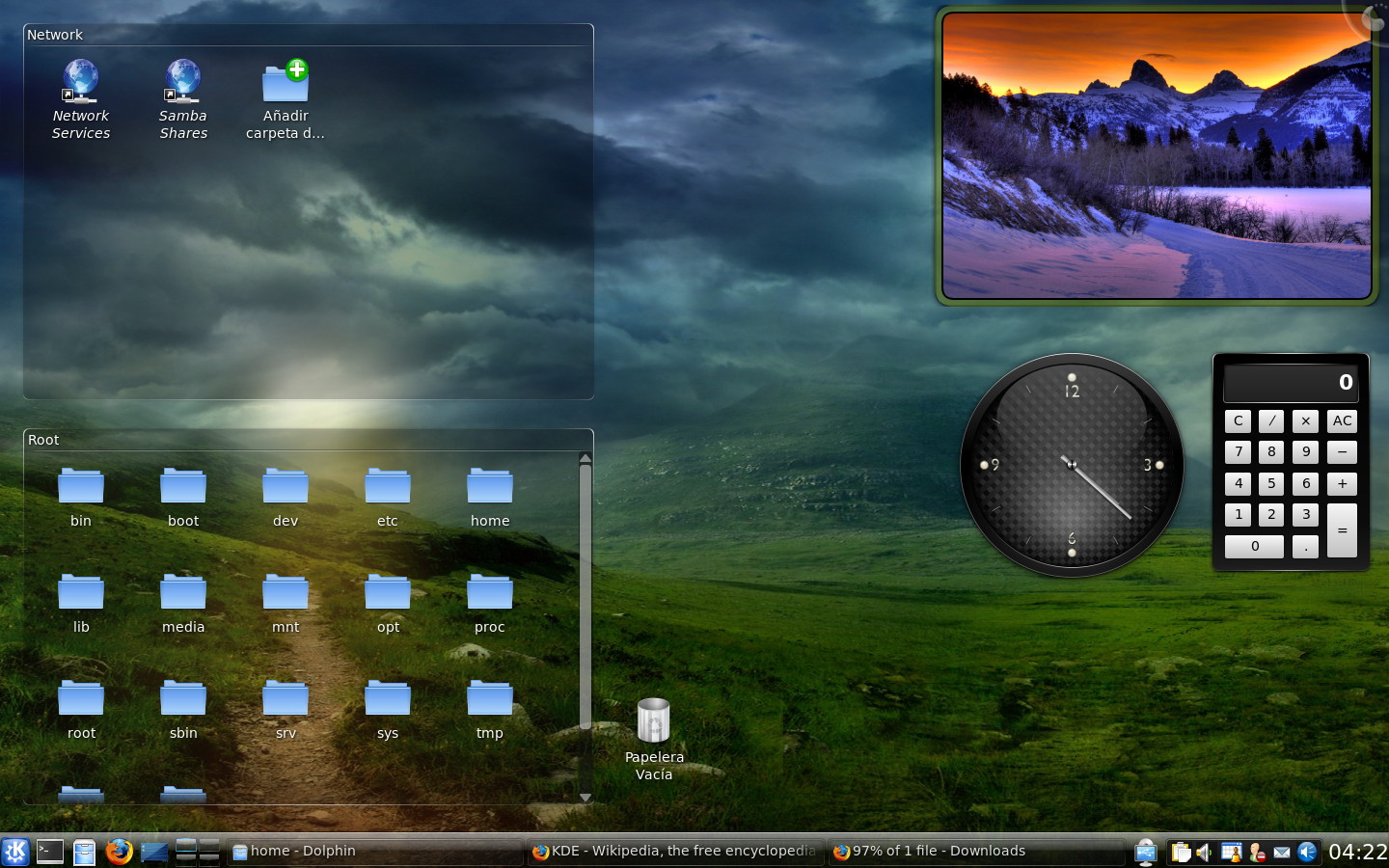Open the calendar reminder tray icon
This screenshot has height=868, width=1389.
[x=1231, y=852]
